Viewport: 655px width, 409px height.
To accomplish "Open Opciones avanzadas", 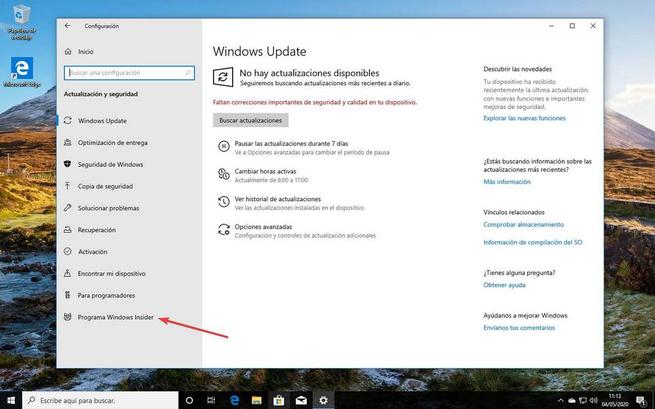I will pyautogui.click(x=263, y=227).
